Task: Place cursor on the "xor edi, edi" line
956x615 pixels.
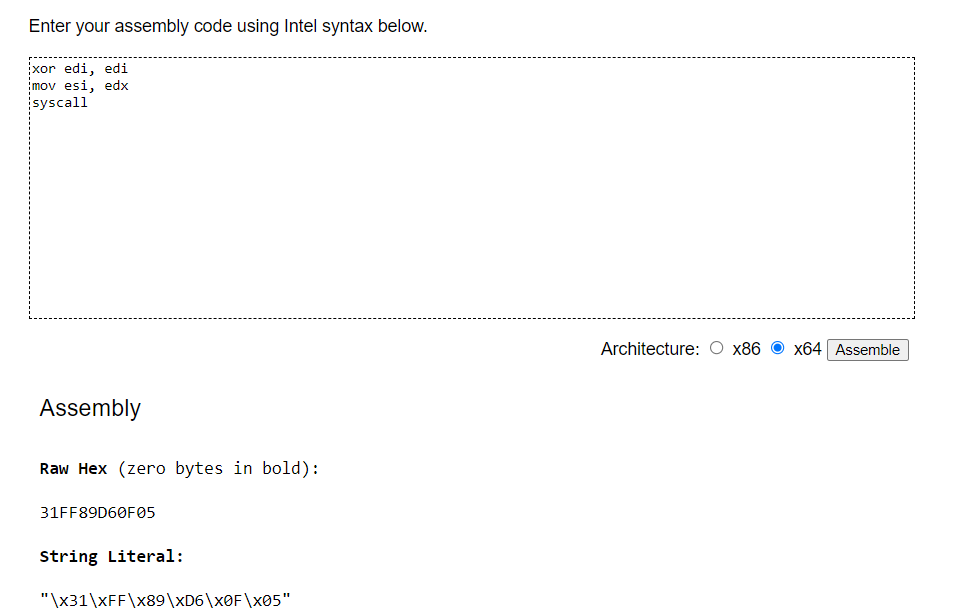Action: click(80, 69)
